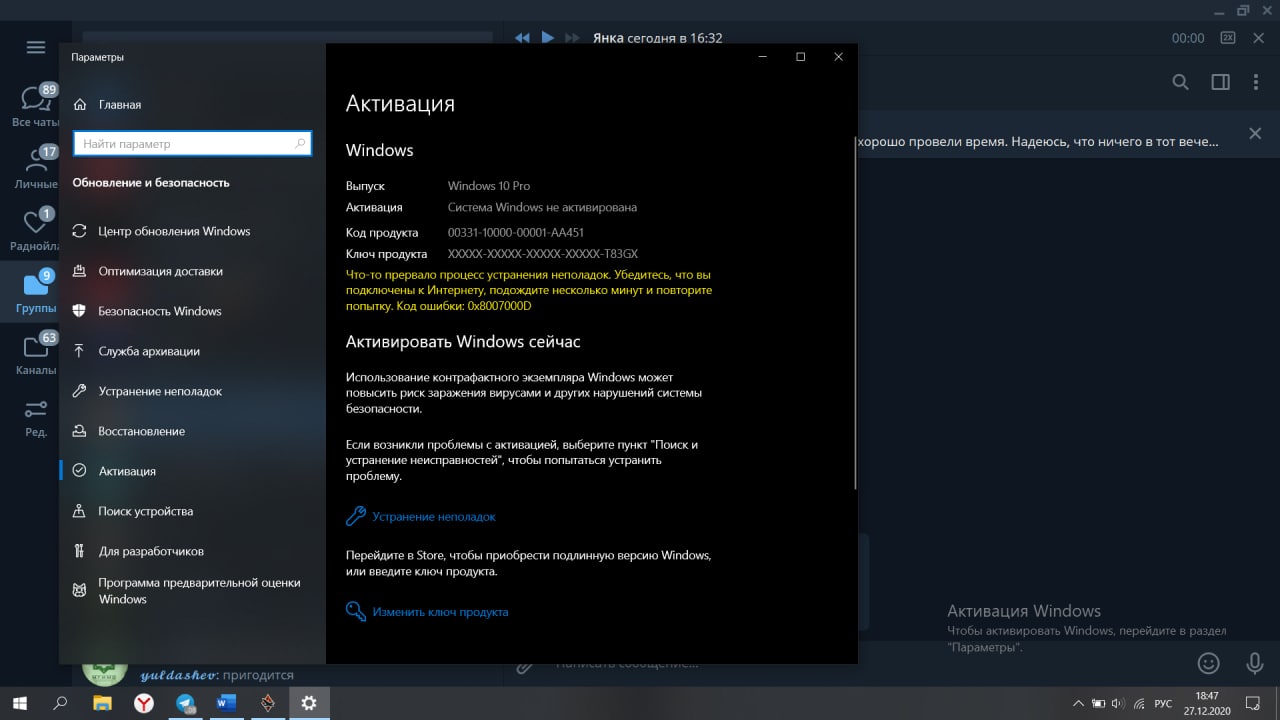Open emoji picker in Telegram
This screenshot has width=1280, height=720.
coord(1208,663)
